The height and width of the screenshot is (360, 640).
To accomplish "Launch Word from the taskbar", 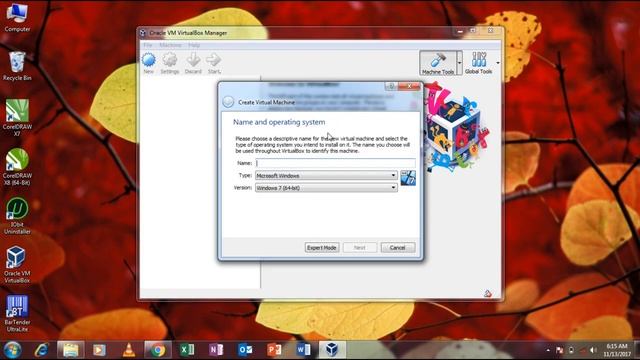I will pyautogui.click(x=303, y=350).
